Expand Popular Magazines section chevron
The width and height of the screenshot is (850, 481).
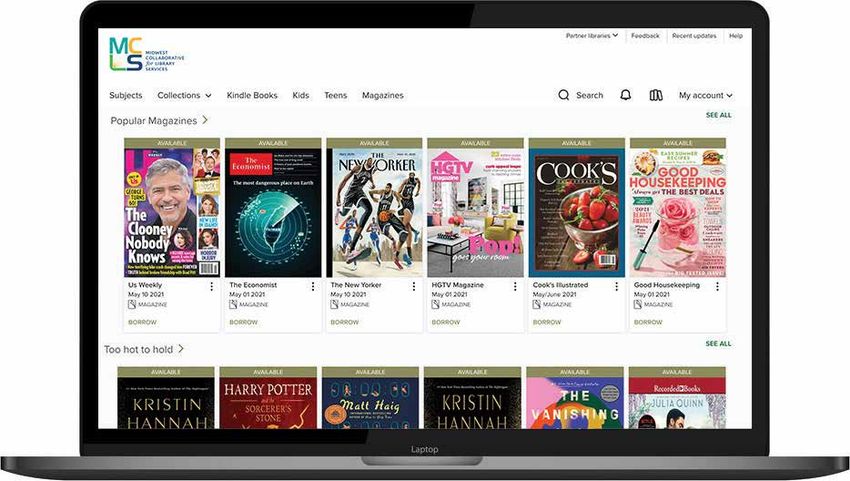tap(205, 120)
